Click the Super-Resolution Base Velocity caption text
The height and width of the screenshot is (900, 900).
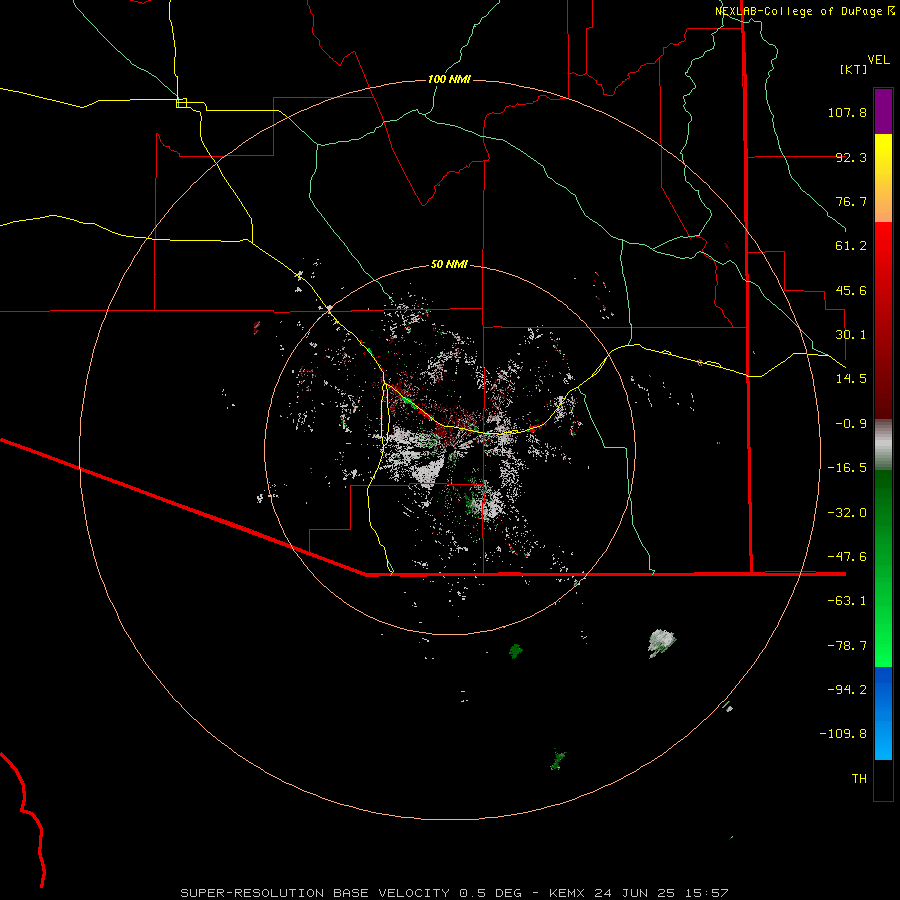click(455, 893)
